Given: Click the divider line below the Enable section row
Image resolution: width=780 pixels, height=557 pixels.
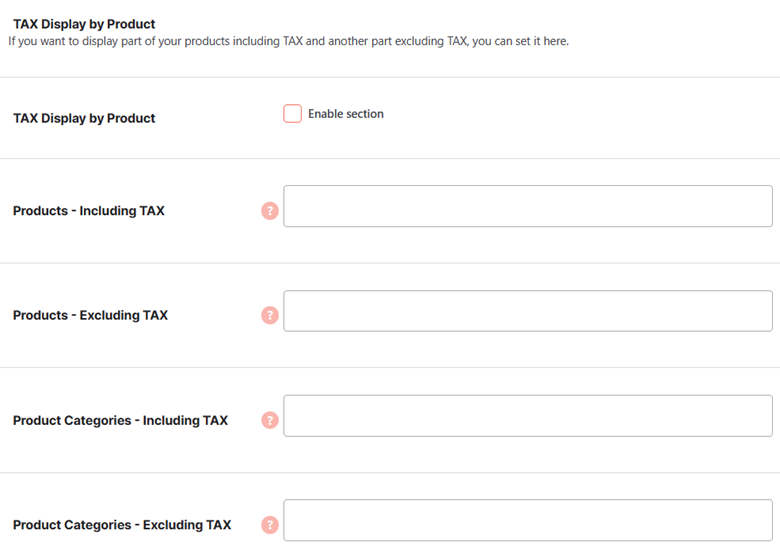Looking at the screenshot, I should pyautogui.click(x=390, y=159).
